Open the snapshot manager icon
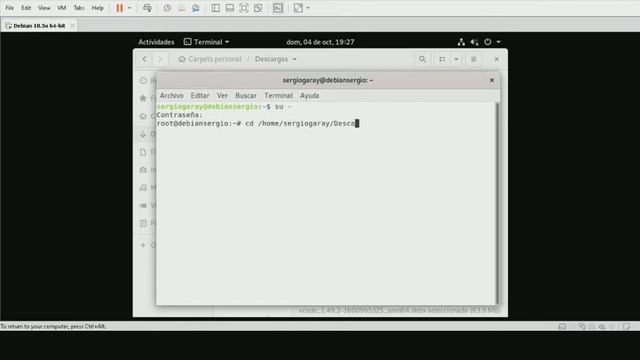The height and width of the screenshot is (360, 640). tap(196, 8)
